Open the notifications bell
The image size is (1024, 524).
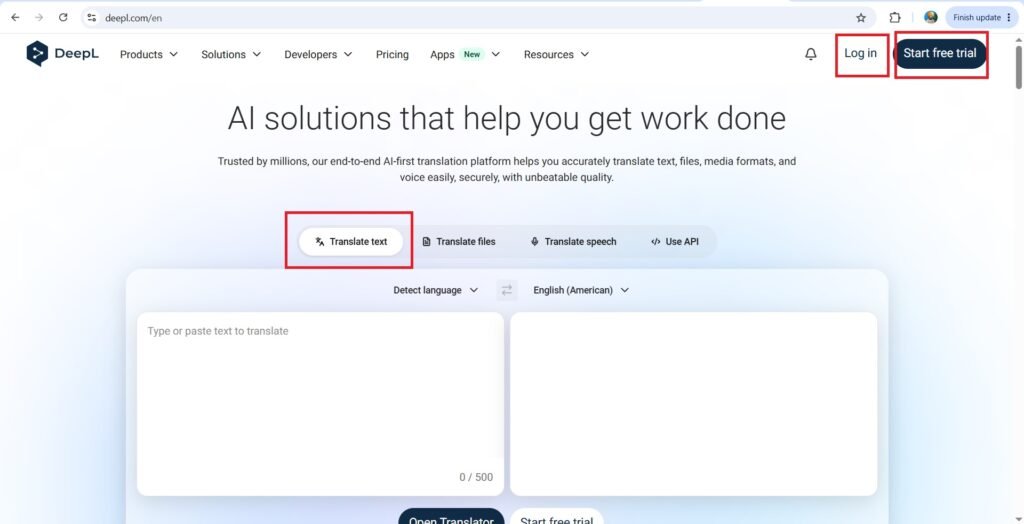(x=810, y=54)
